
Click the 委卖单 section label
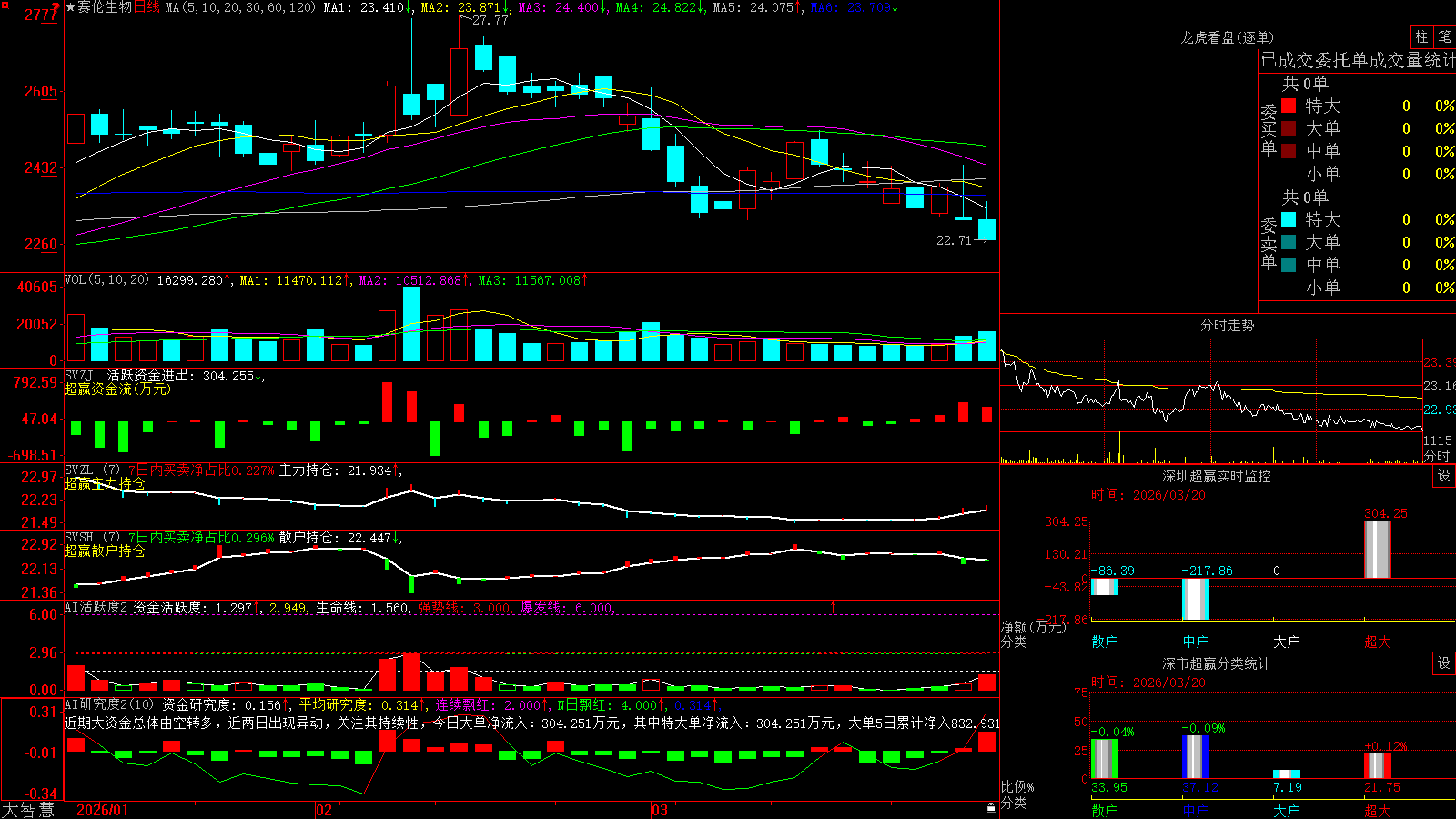click(1269, 244)
